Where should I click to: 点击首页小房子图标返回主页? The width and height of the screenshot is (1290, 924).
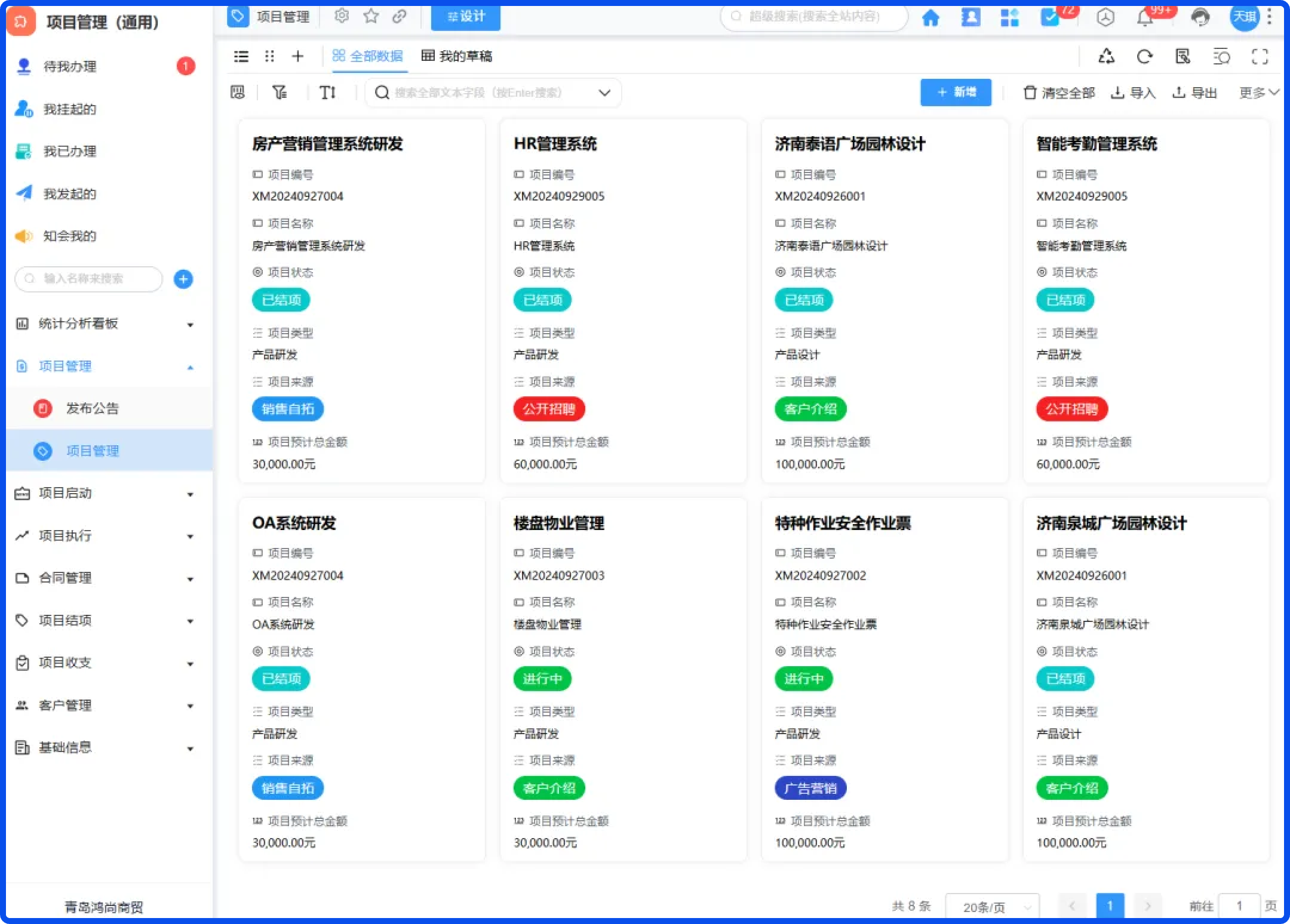pyautogui.click(x=932, y=17)
